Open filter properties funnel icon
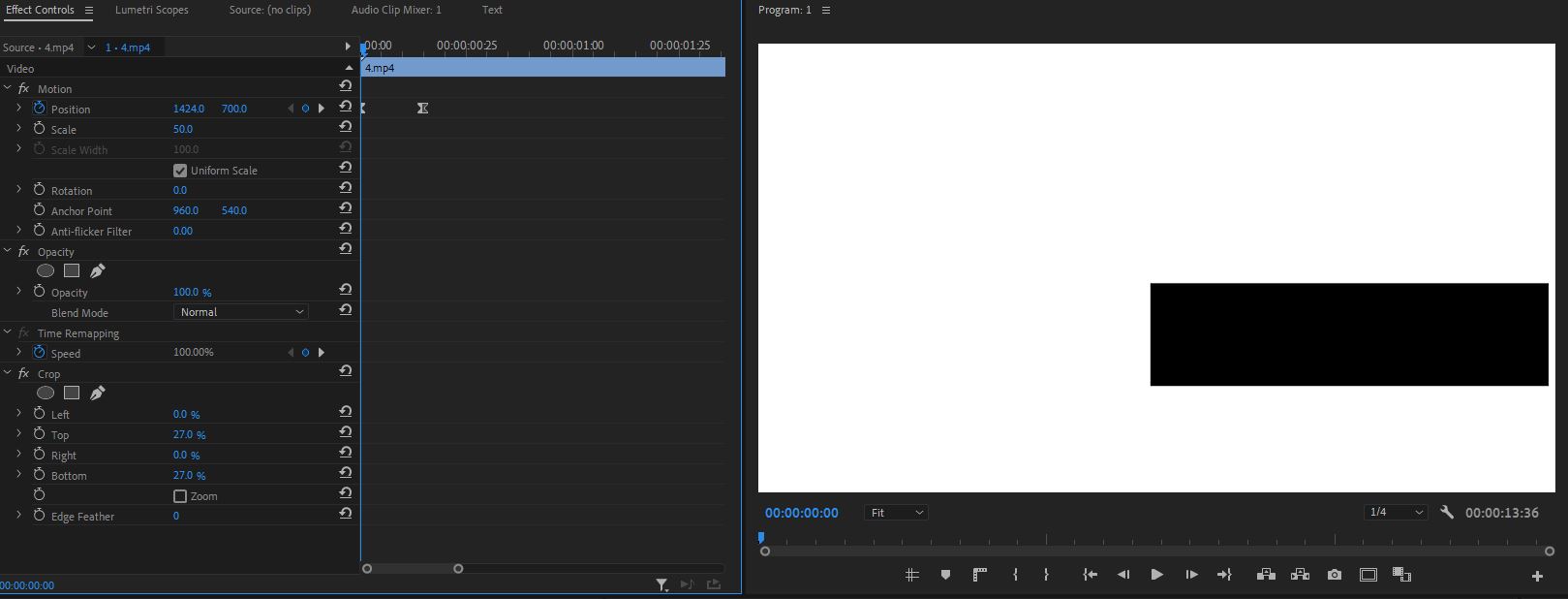This screenshot has height=599, width=1568. [x=662, y=584]
